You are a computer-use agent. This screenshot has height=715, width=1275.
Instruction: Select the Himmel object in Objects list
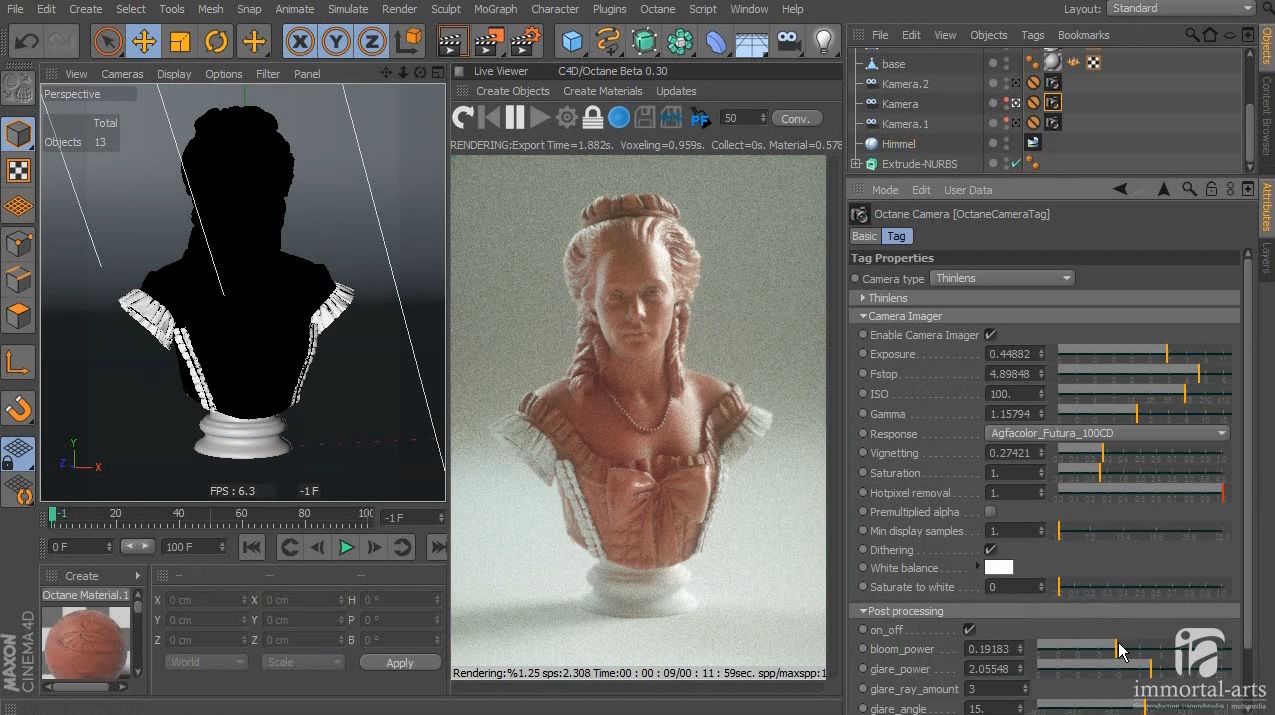point(898,144)
